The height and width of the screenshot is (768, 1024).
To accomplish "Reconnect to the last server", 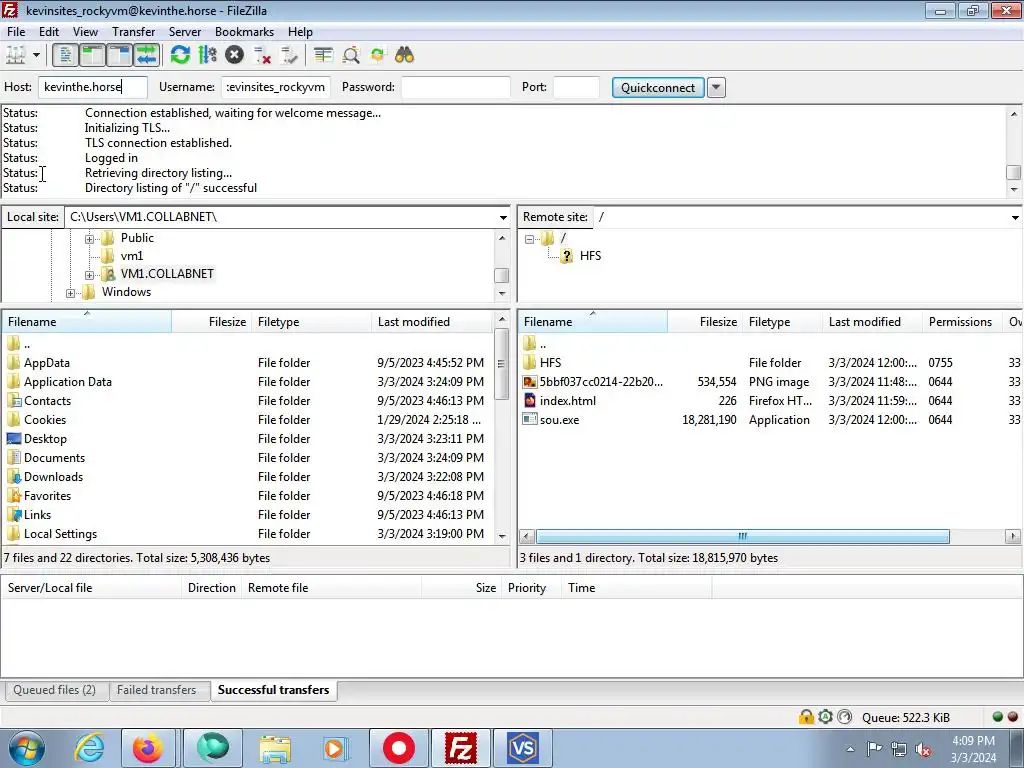I will click(290, 56).
